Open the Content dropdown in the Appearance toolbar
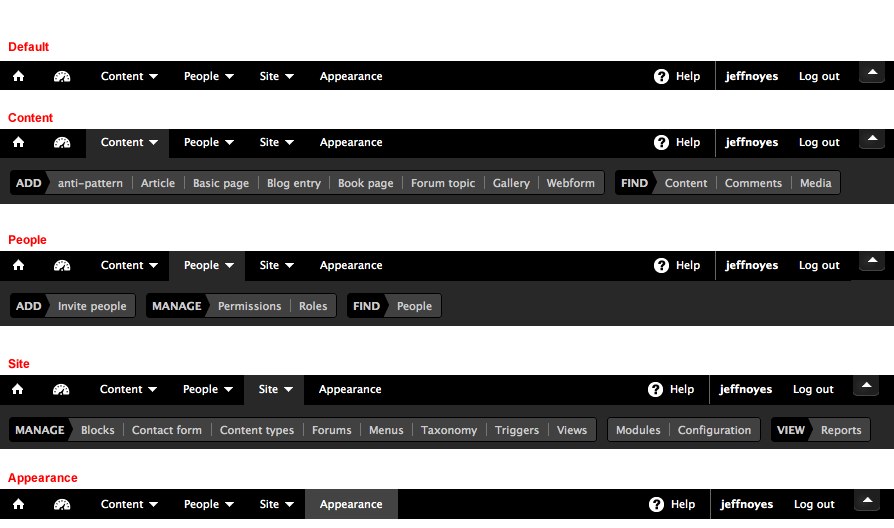Screen dimensions: 894x528 [x=129, y=504]
